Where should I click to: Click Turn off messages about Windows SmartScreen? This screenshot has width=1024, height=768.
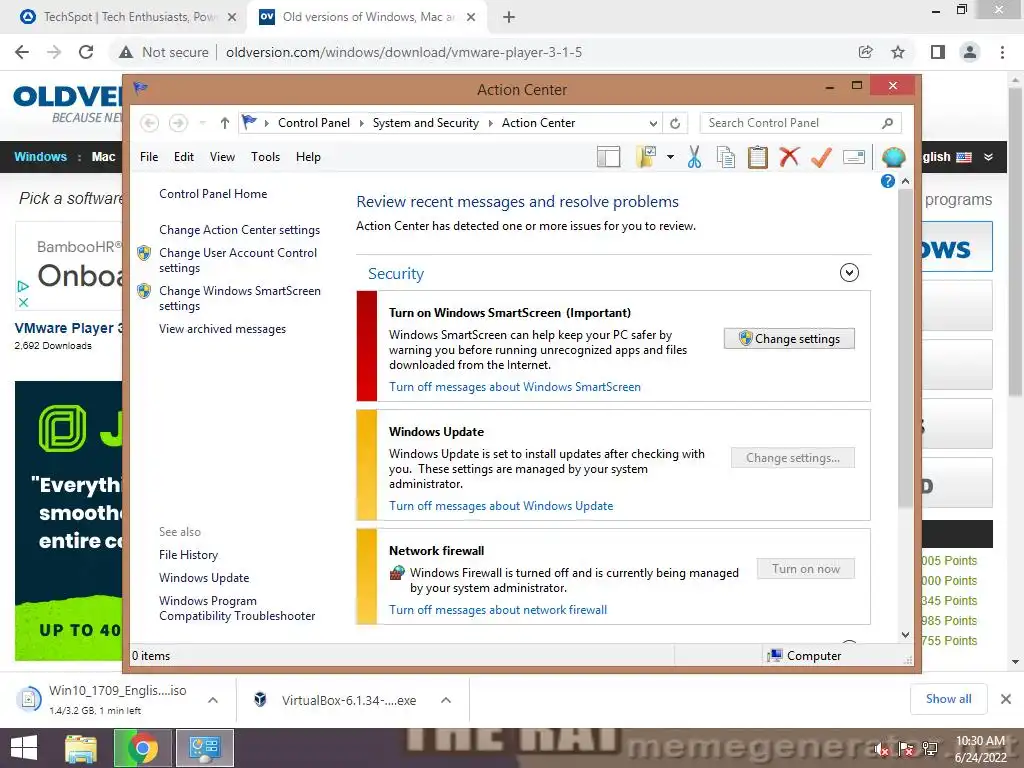click(515, 387)
